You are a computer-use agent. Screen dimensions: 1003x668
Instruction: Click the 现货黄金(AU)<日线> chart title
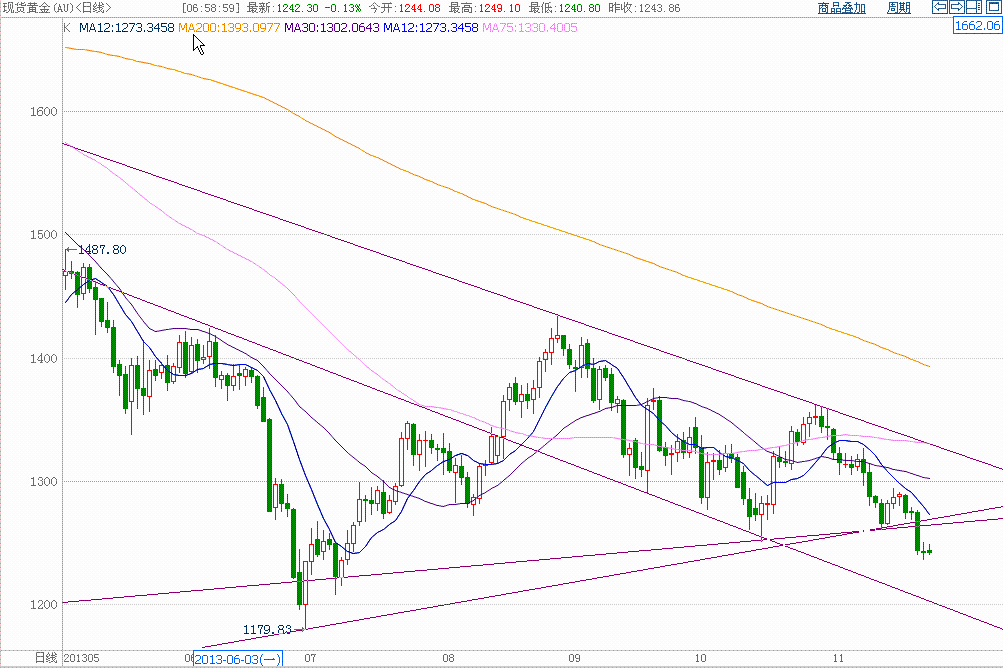(x=57, y=8)
